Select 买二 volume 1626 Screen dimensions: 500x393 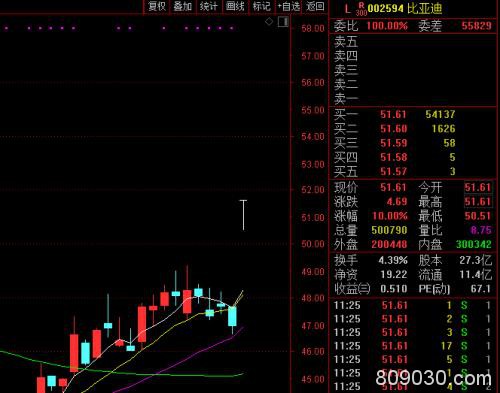click(443, 129)
